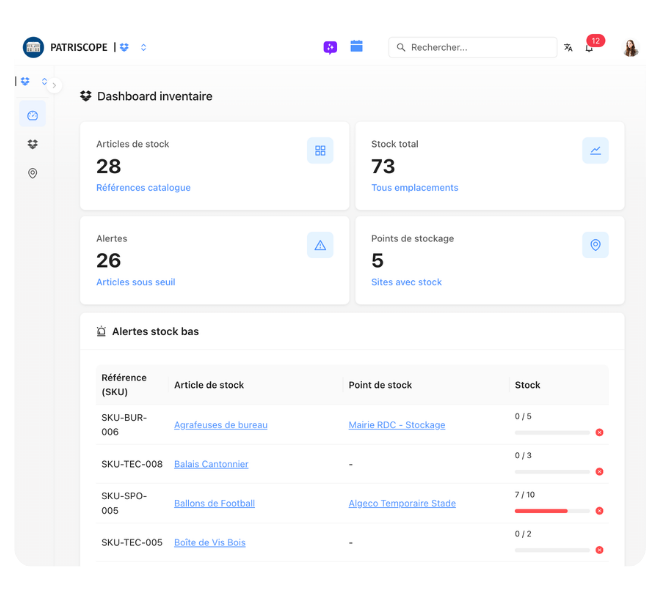Open the Articles sous seuil link

tap(136, 282)
